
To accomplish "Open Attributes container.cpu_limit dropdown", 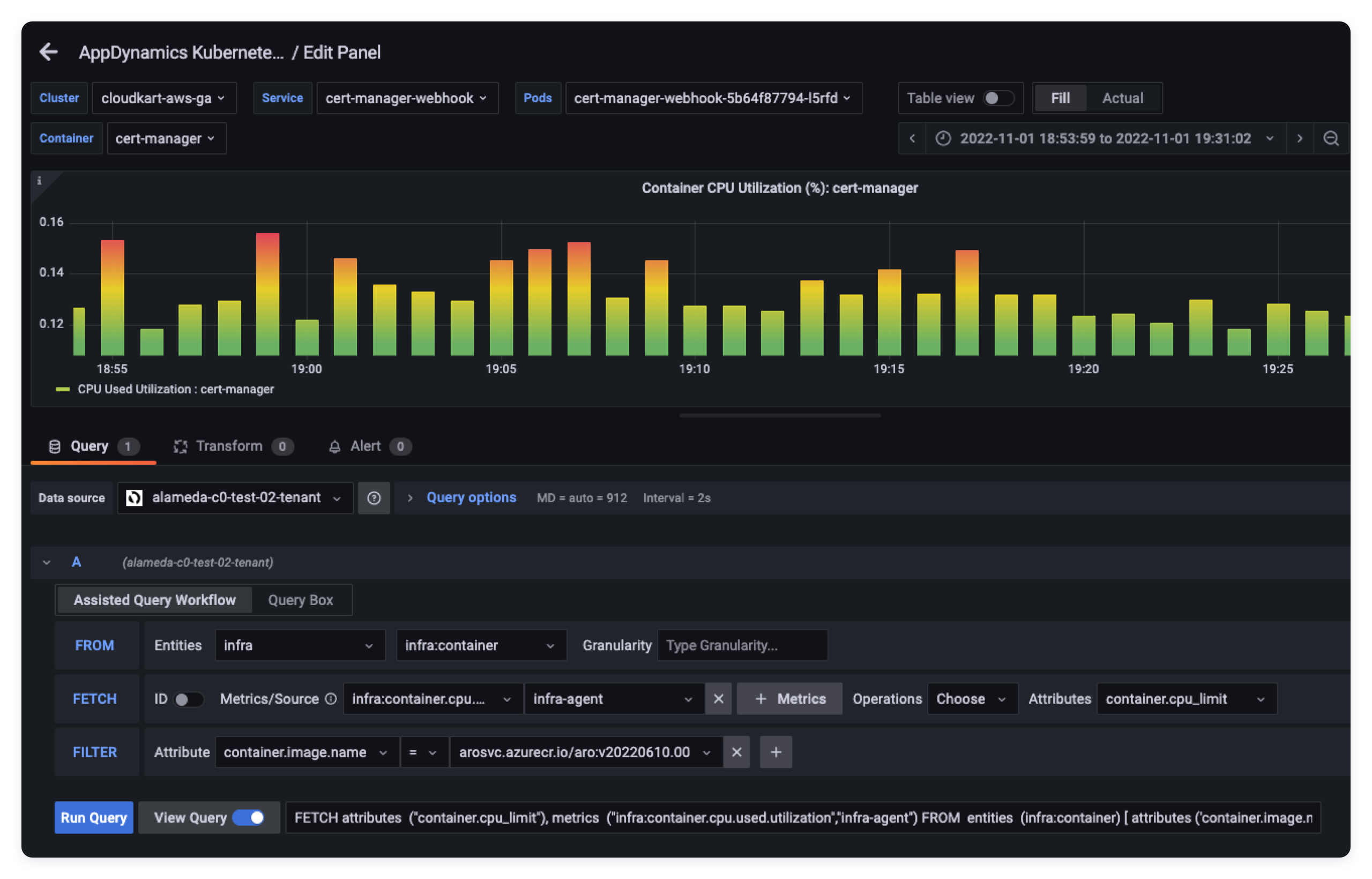I will tap(1187, 698).
